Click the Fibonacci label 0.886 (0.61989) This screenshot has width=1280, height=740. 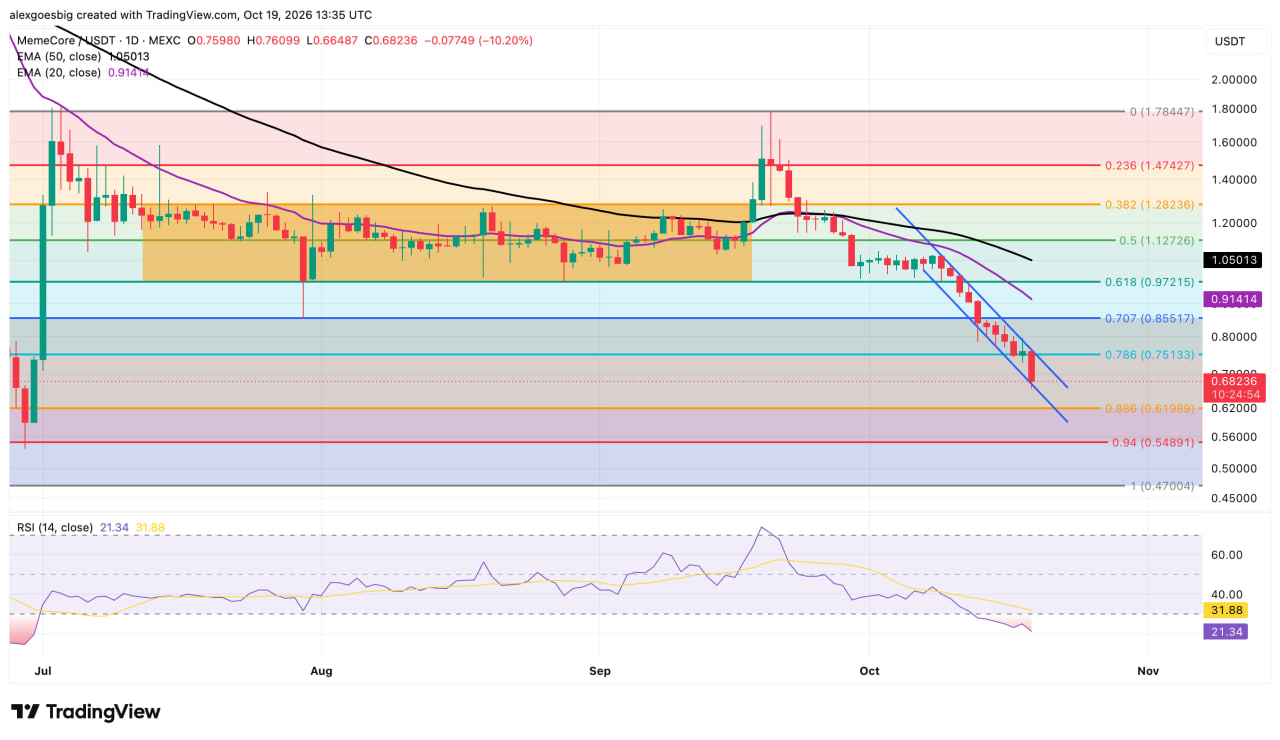click(1149, 408)
